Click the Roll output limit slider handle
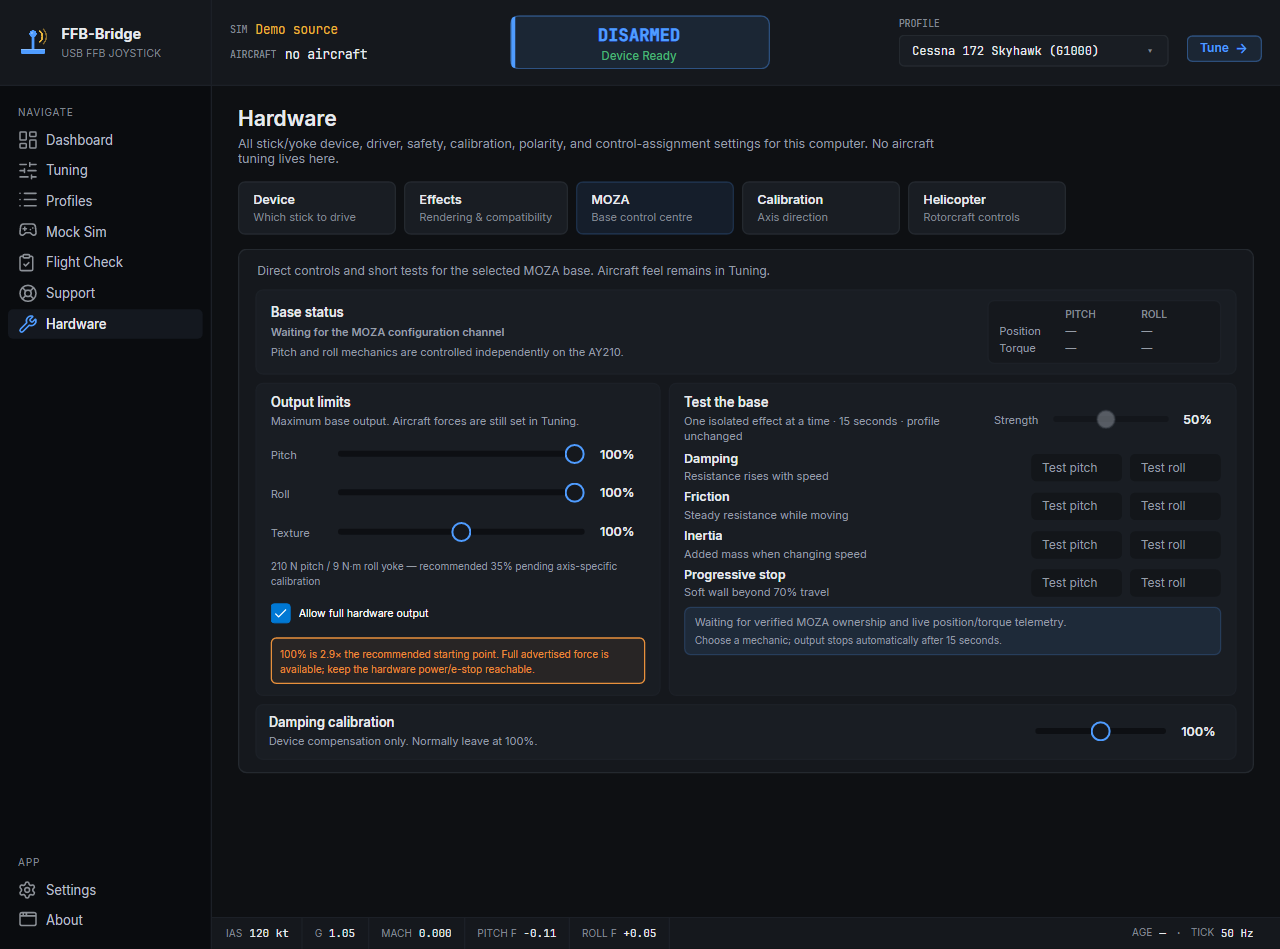 pos(574,493)
